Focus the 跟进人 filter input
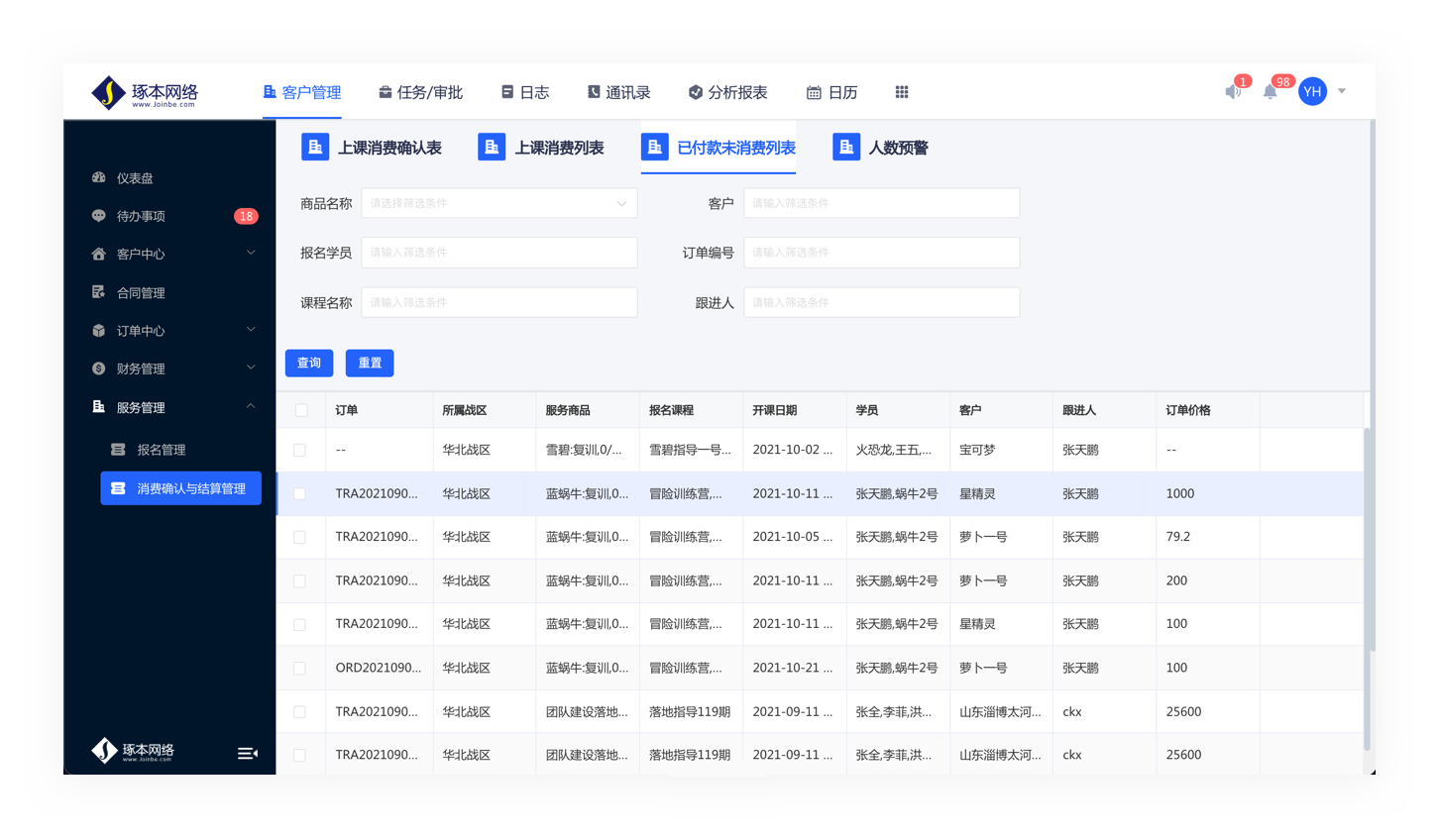Viewport: 1439px width, 840px height. pos(881,302)
